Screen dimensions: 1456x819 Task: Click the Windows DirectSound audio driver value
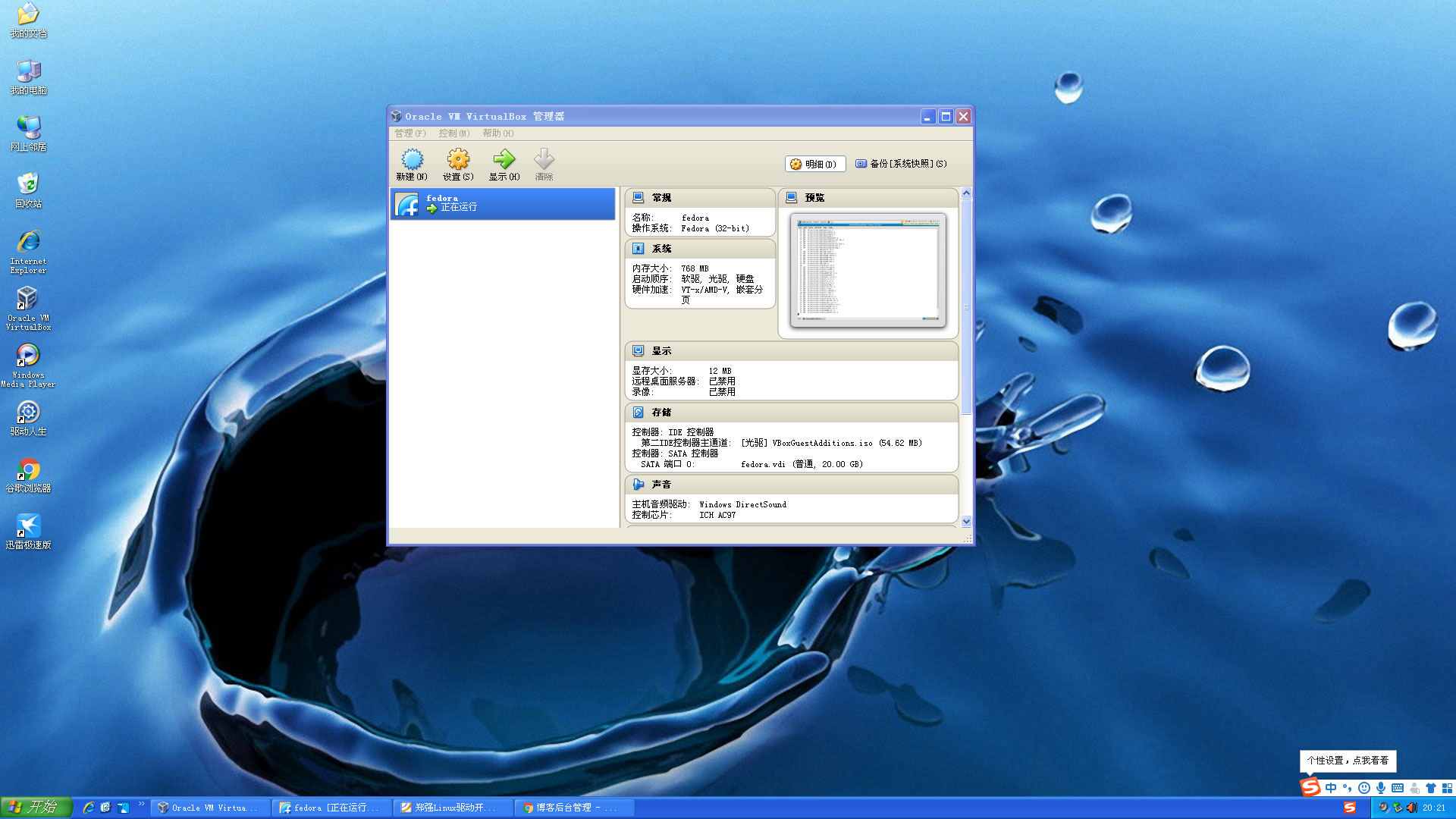(x=742, y=504)
